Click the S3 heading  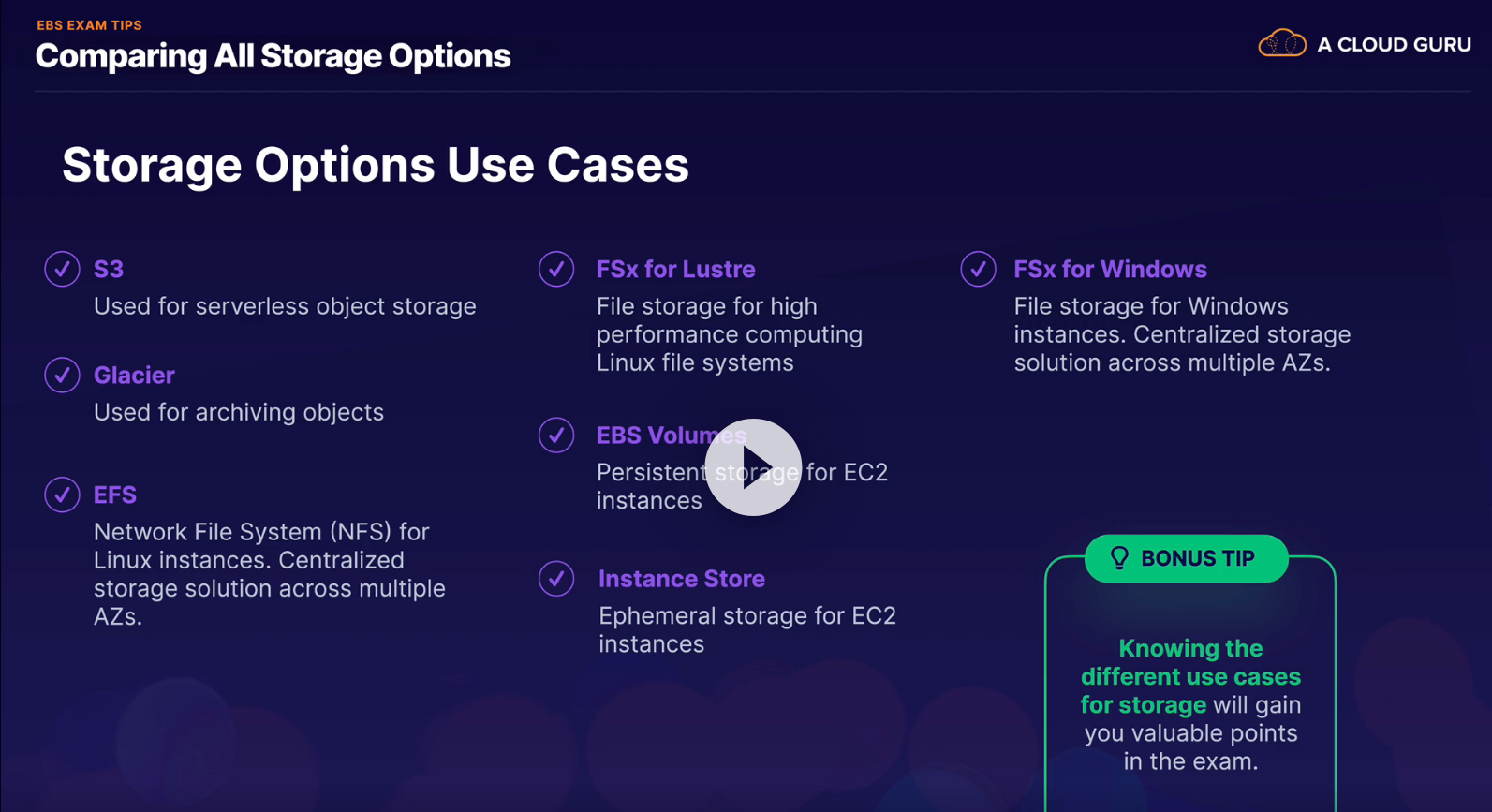pos(109,270)
